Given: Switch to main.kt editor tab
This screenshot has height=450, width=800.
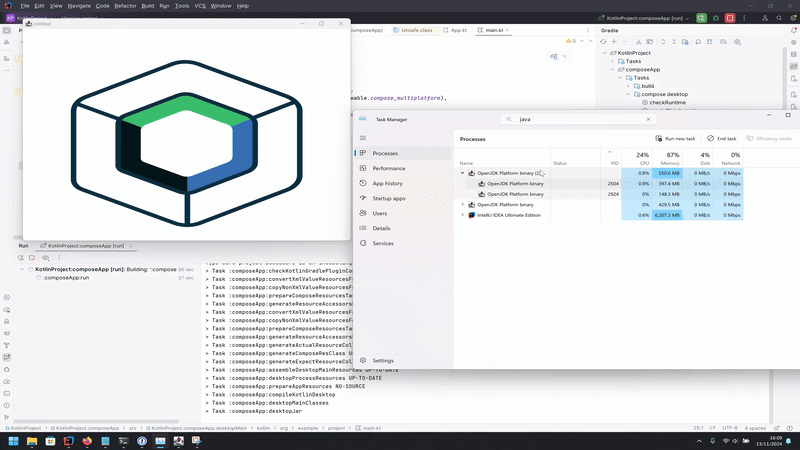Looking at the screenshot, I should pyautogui.click(x=493, y=30).
